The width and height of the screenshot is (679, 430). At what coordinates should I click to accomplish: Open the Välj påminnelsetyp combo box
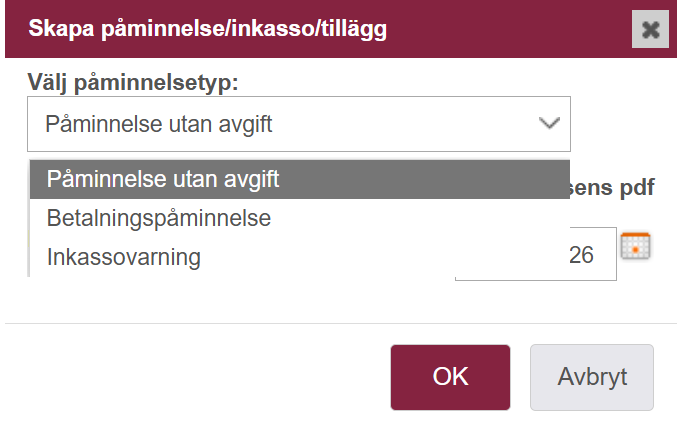pyautogui.click(x=299, y=124)
